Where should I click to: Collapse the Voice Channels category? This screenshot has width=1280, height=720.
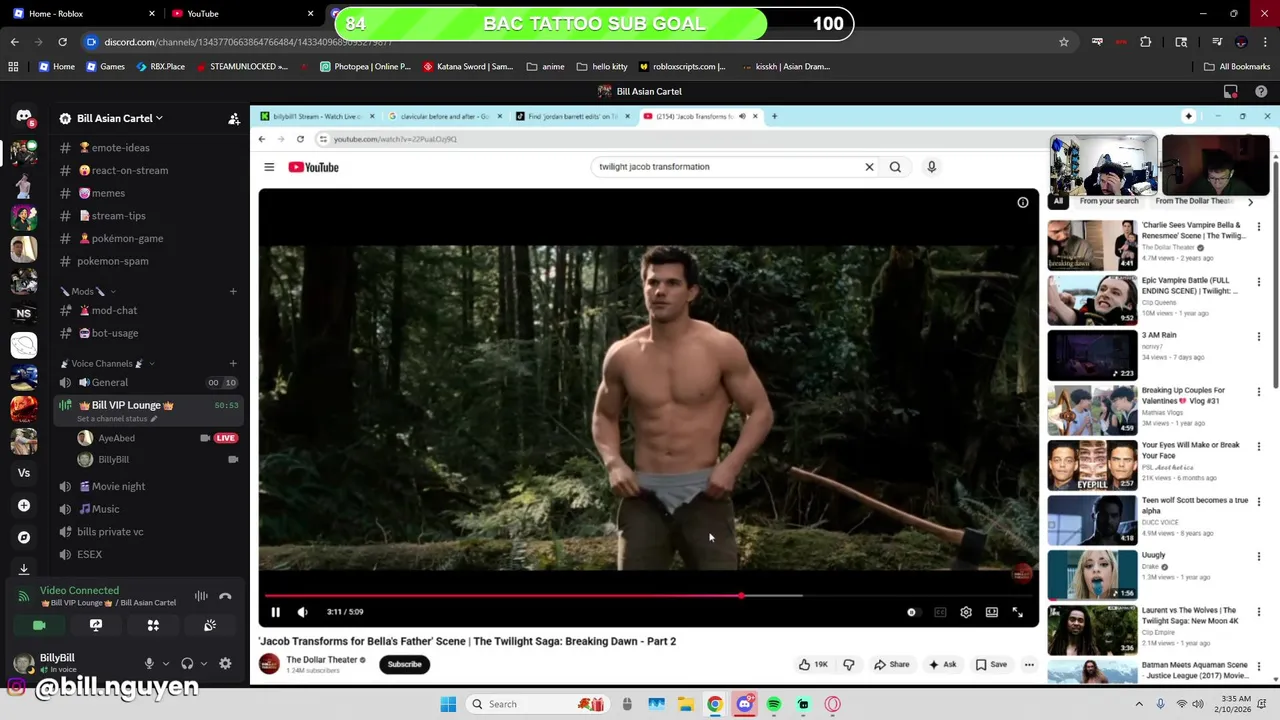[x=106, y=363]
